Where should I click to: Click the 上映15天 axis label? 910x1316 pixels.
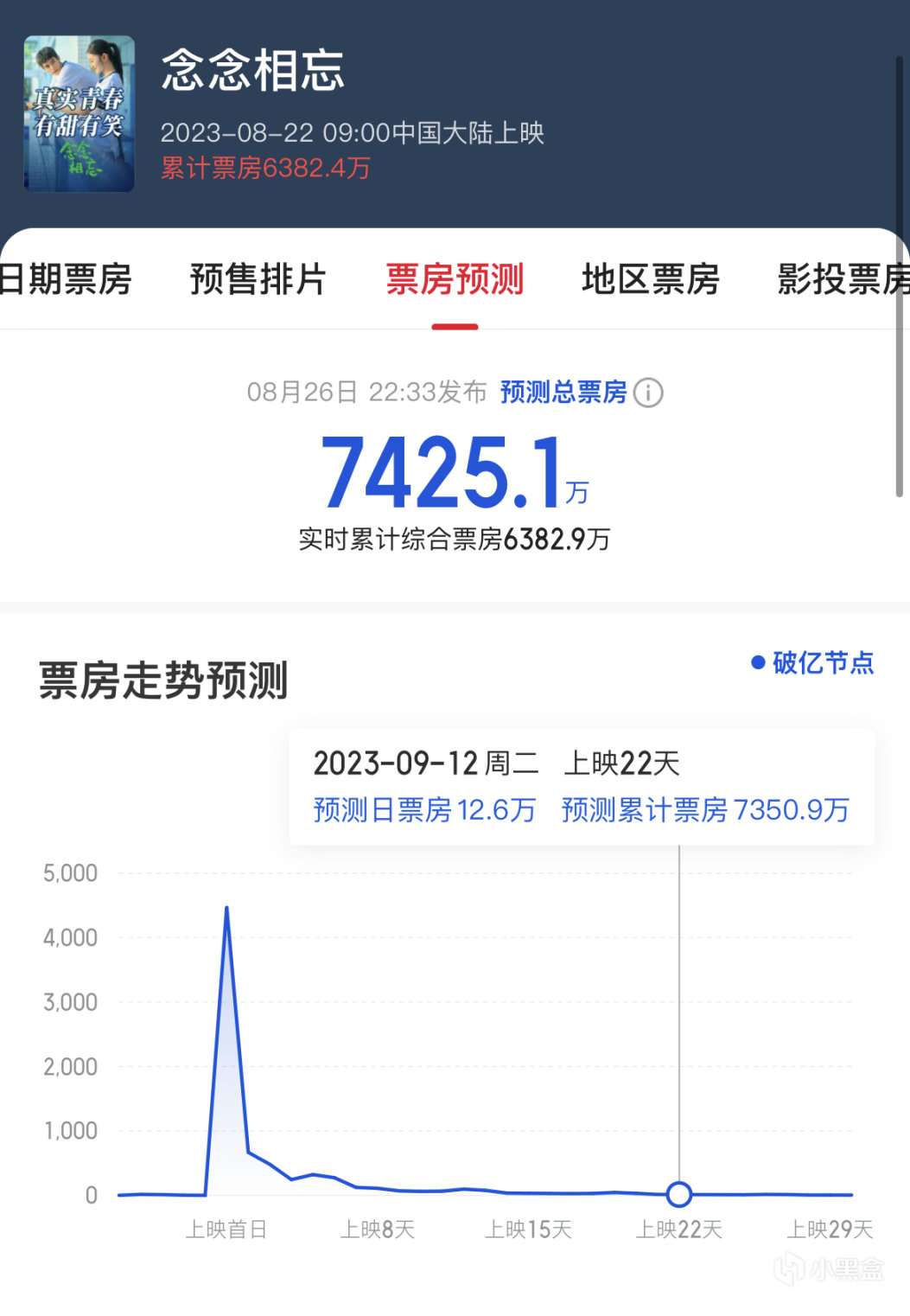coord(528,1230)
